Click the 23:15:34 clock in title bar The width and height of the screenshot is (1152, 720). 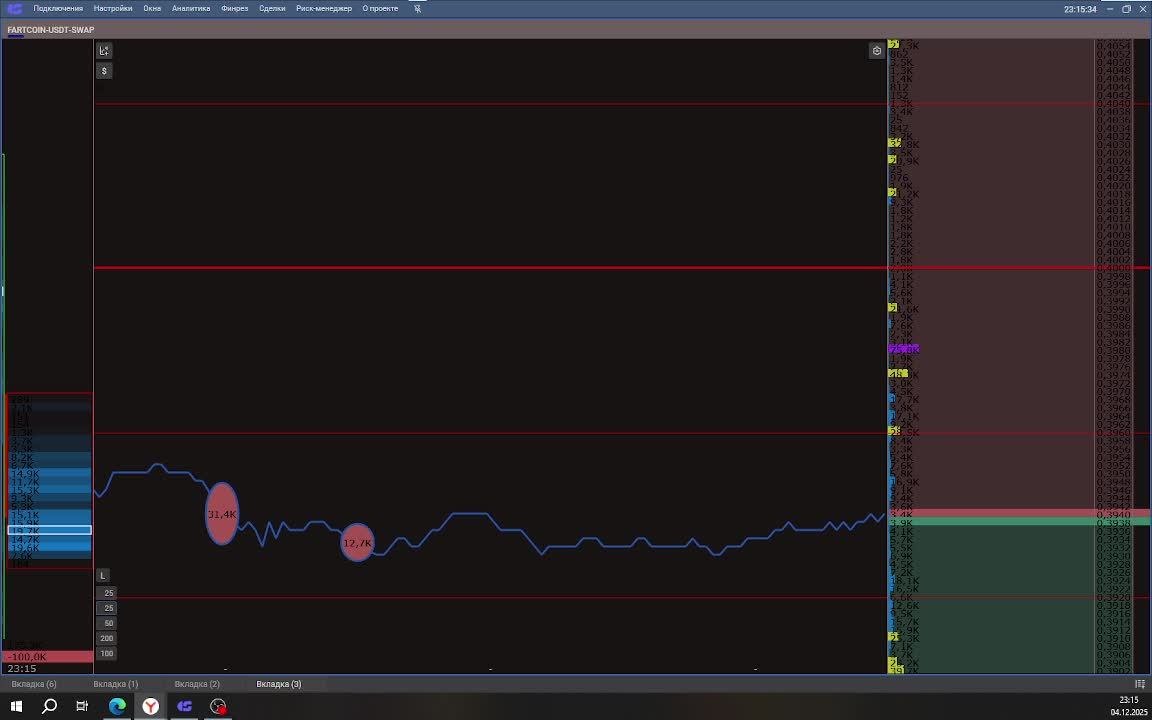pyautogui.click(x=1080, y=9)
